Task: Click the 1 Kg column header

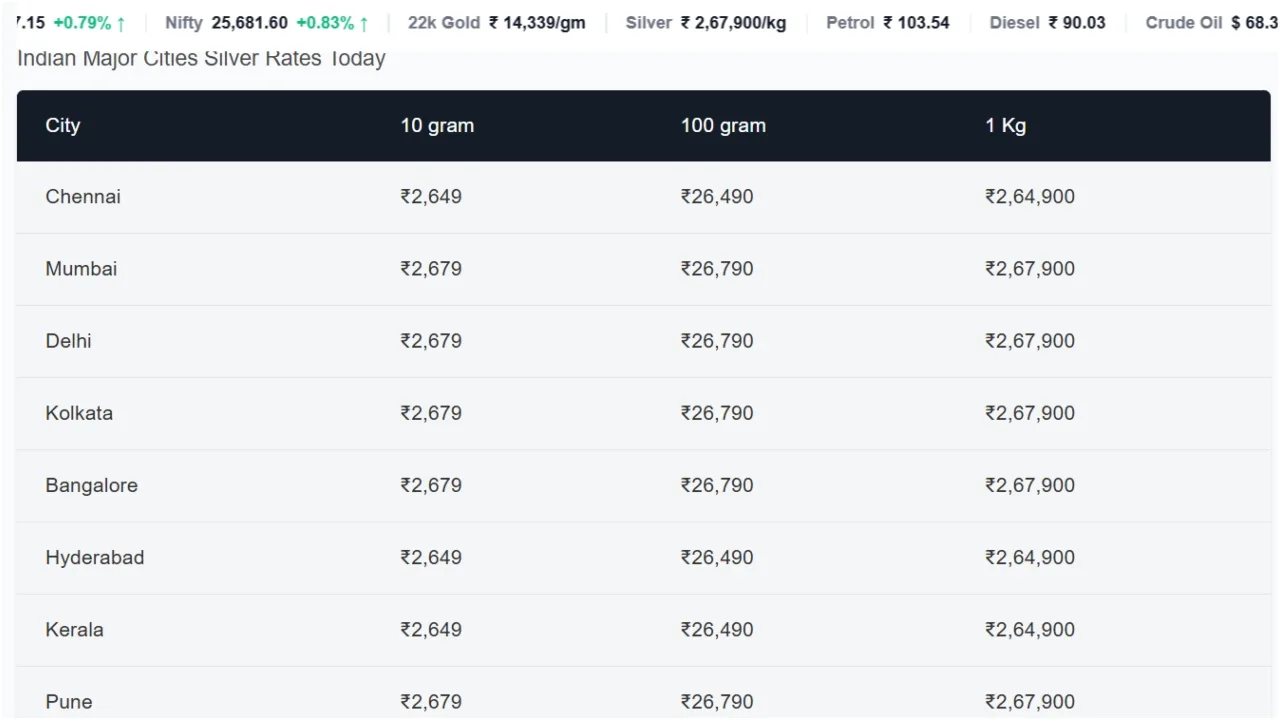Action: (x=1005, y=125)
